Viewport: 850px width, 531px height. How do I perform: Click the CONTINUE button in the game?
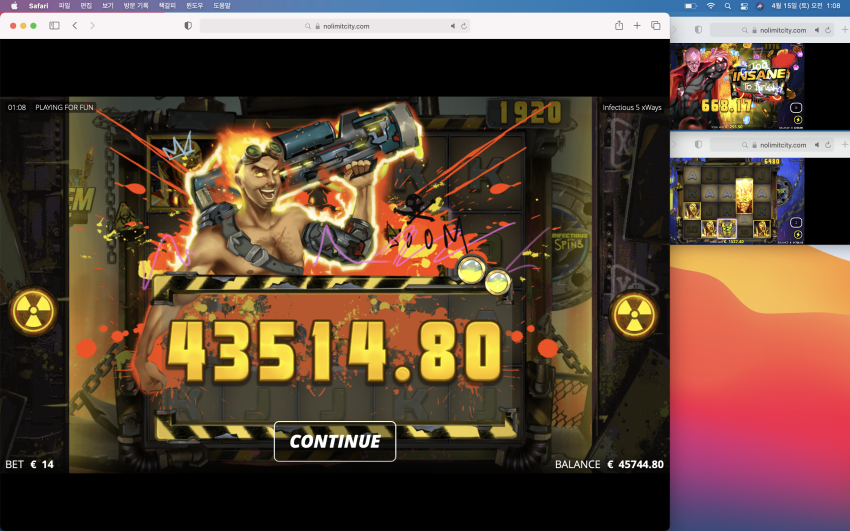[x=335, y=441]
